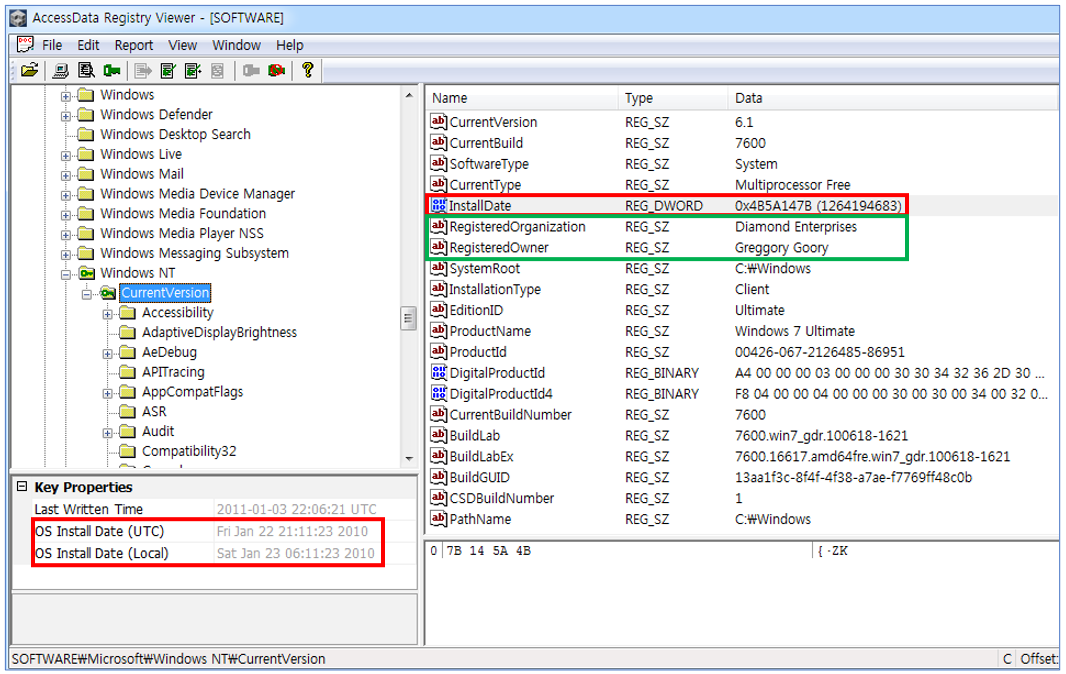Click the computer Full Registry view icon

[x=61, y=70]
